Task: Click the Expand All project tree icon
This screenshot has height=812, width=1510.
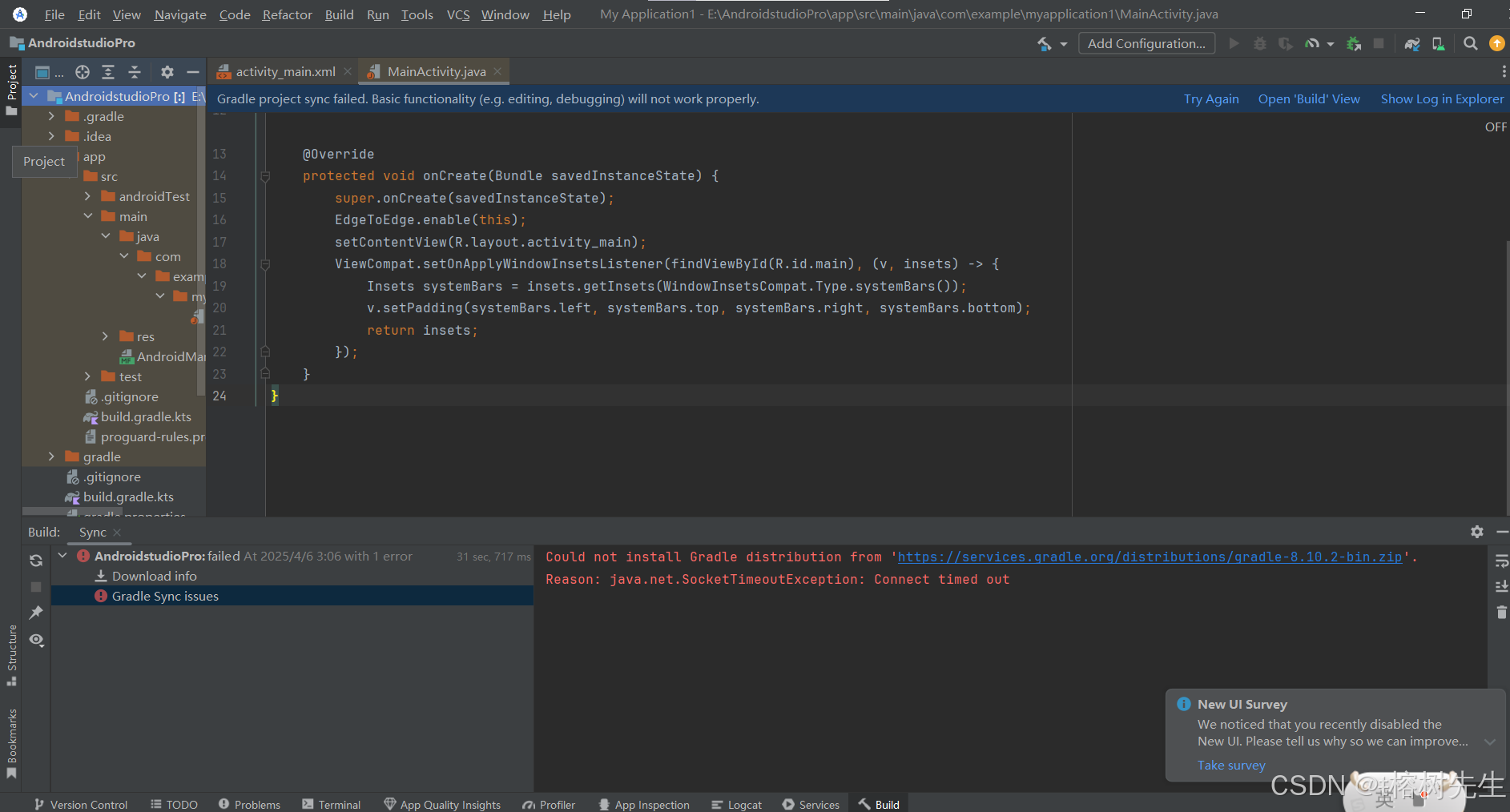Action: click(x=108, y=72)
